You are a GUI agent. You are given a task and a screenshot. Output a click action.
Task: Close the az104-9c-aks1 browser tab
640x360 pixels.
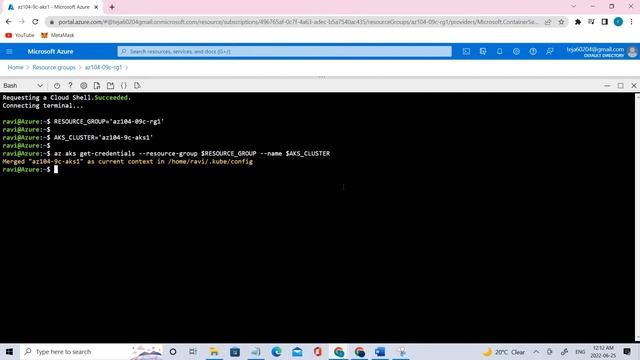[96, 7]
